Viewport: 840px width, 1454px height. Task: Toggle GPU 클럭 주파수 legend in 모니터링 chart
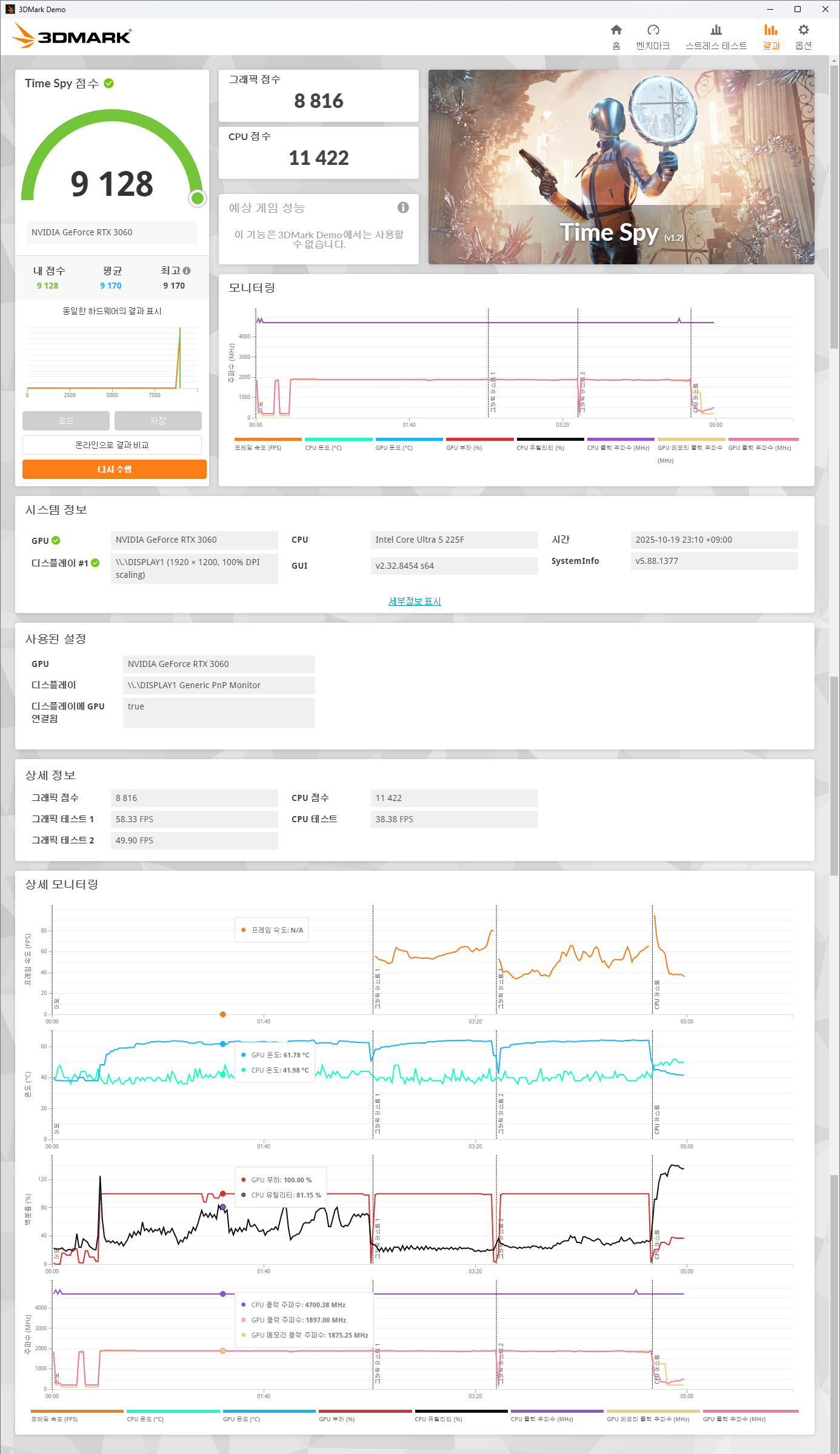click(x=763, y=444)
